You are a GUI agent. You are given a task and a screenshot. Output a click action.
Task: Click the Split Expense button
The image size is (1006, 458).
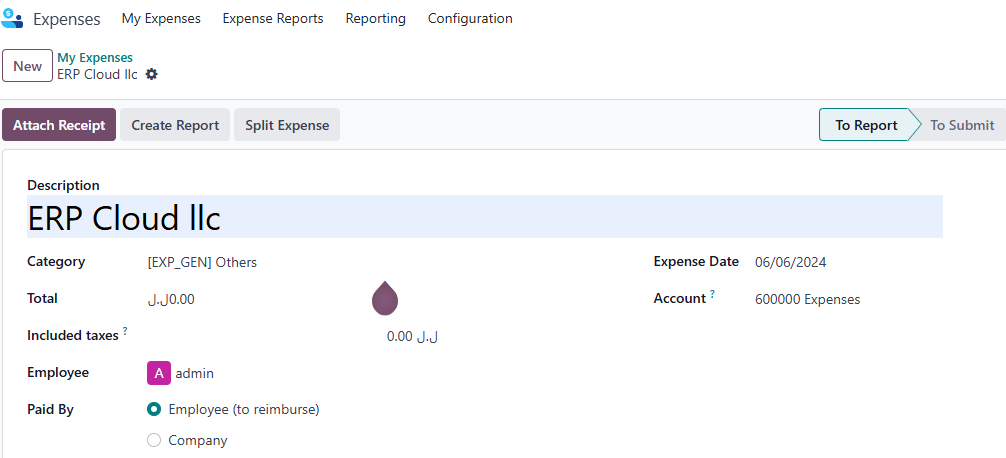[x=287, y=125]
